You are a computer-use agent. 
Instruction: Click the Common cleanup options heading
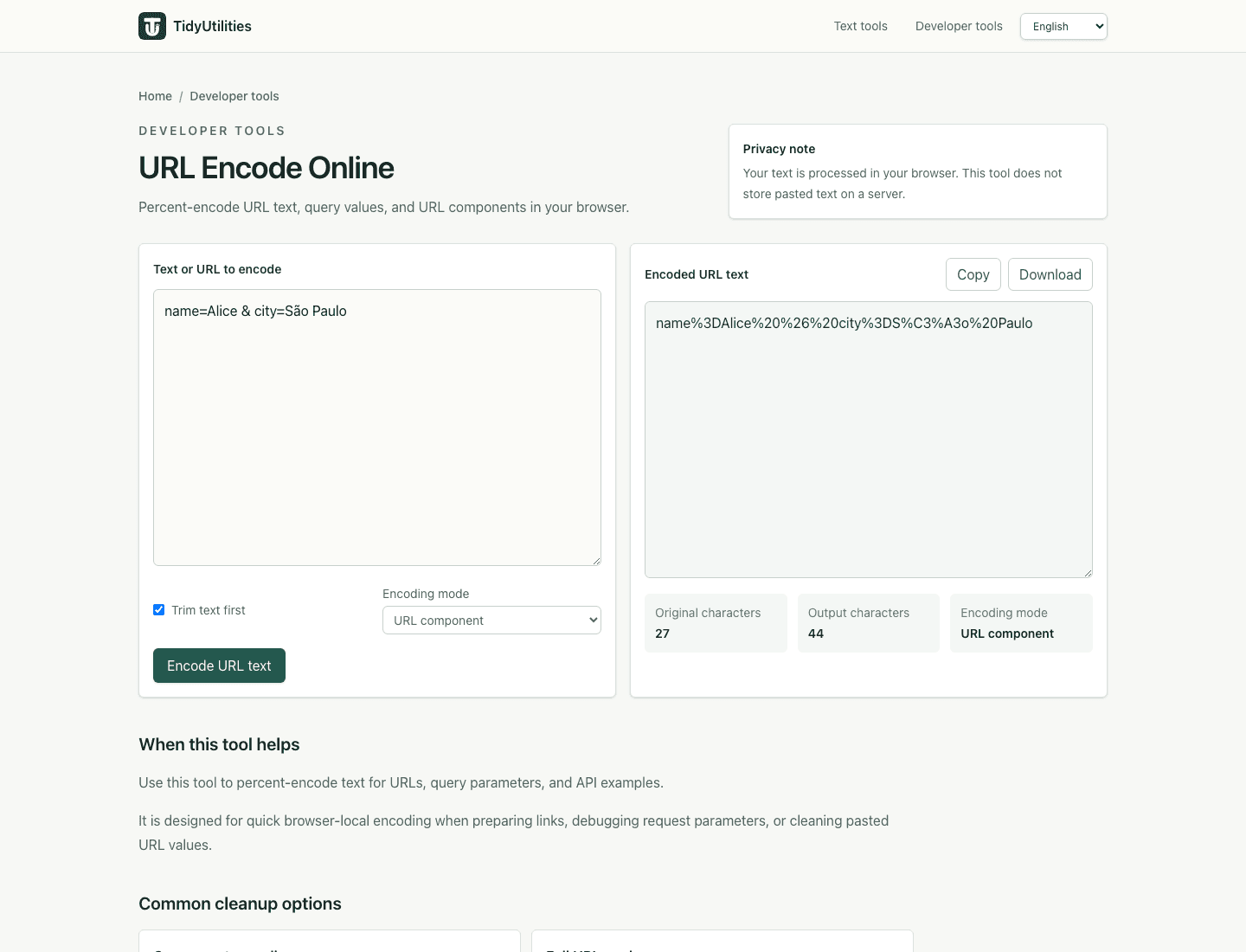pyautogui.click(x=240, y=904)
